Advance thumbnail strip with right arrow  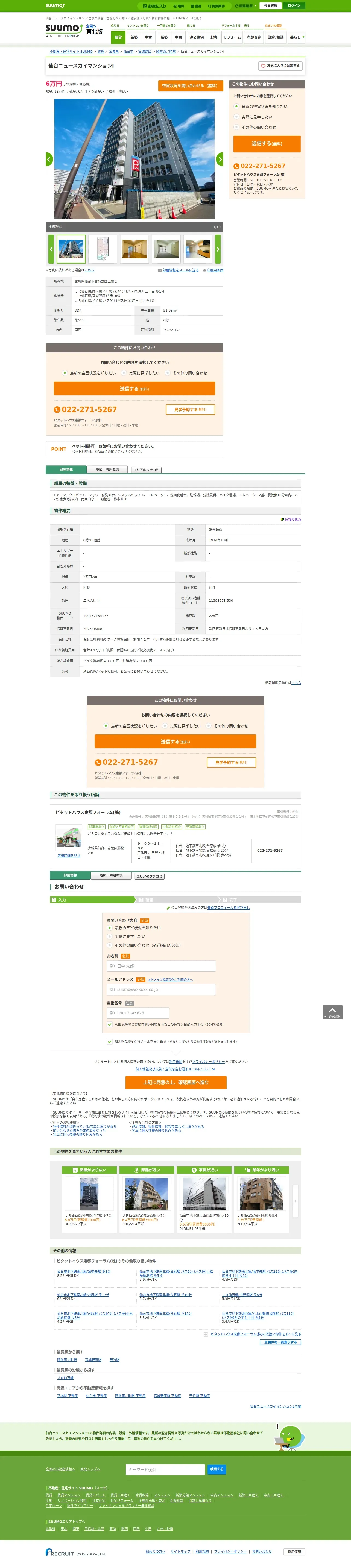pos(218,249)
